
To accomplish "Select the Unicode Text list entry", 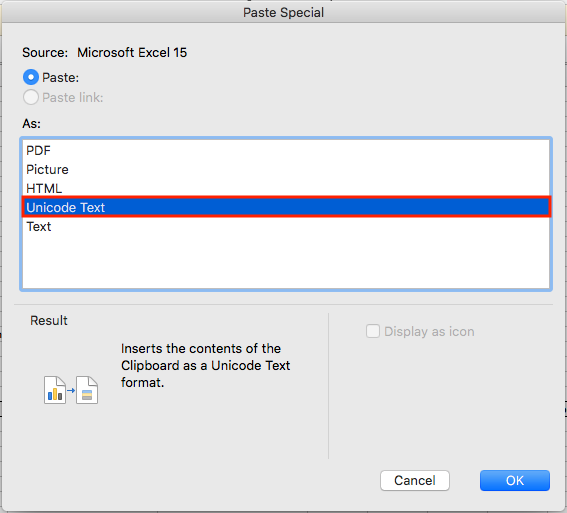I will pyautogui.click(x=286, y=207).
